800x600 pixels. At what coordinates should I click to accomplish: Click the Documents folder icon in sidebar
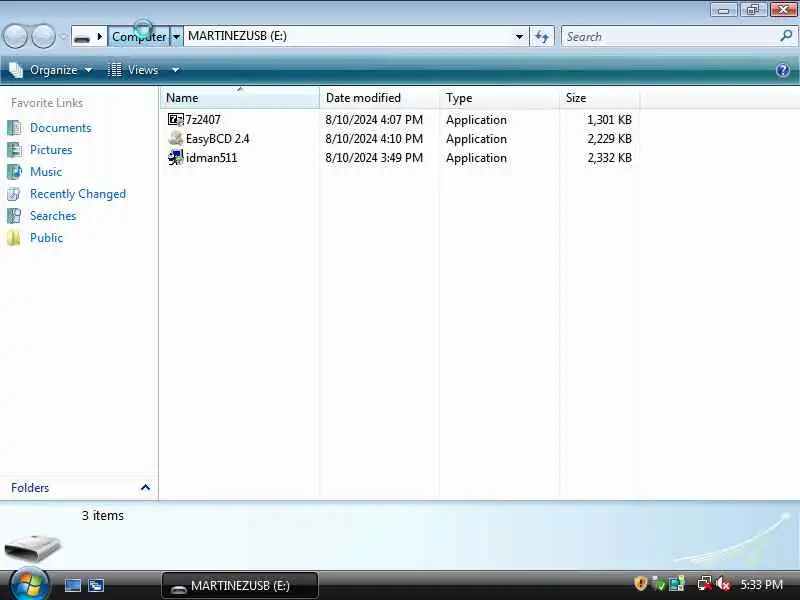(14, 128)
